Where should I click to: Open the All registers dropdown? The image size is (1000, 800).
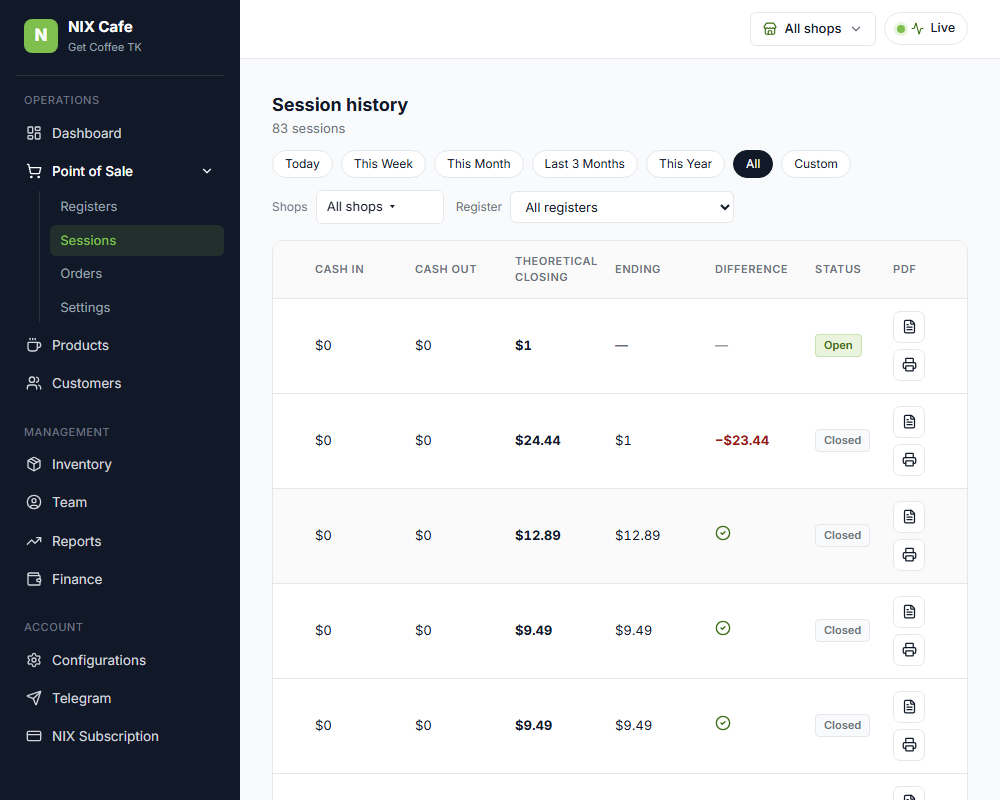[x=622, y=207]
